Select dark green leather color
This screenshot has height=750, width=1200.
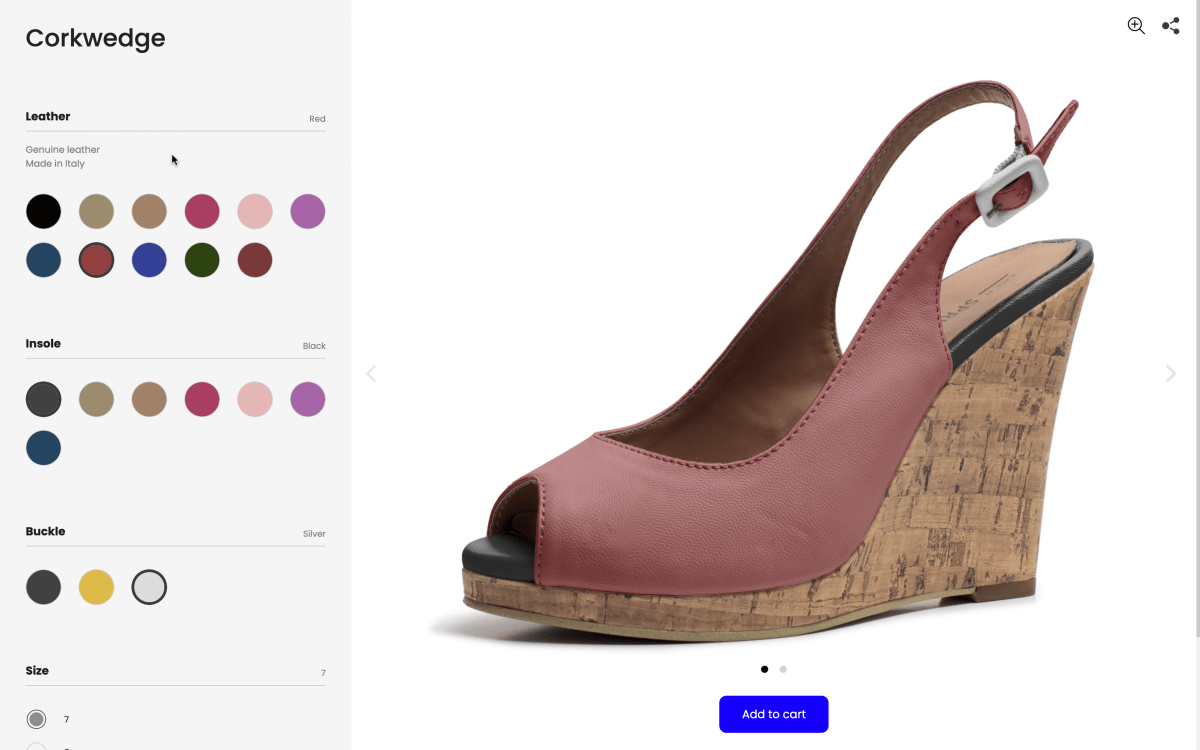click(x=202, y=260)
